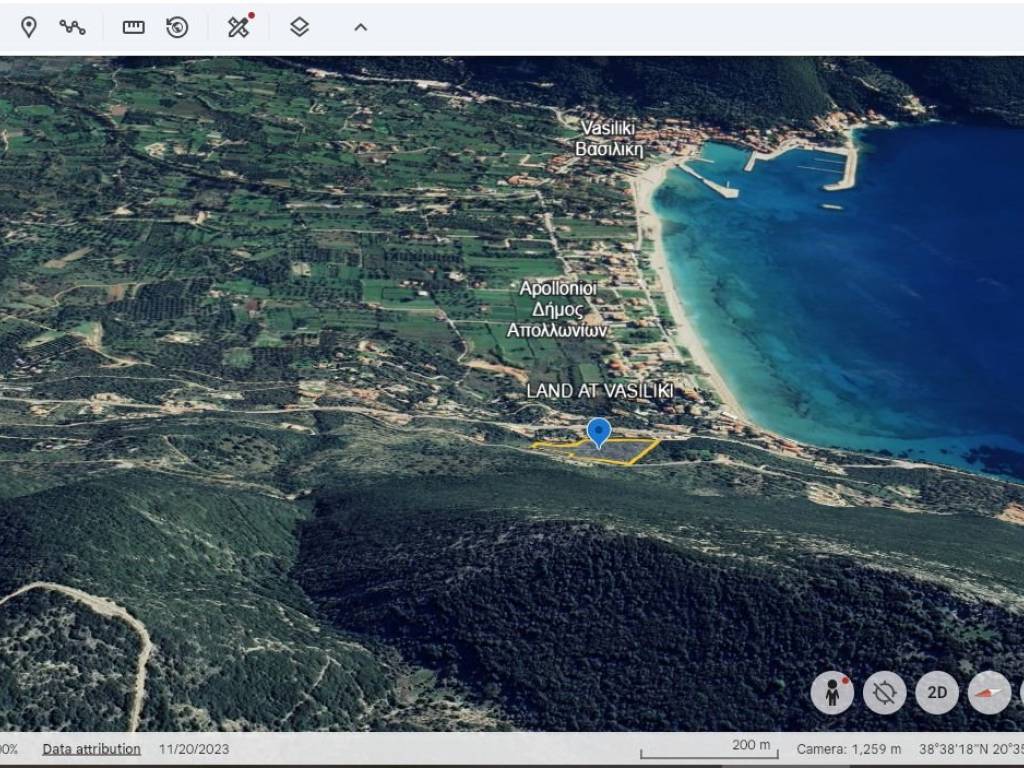Select the Draw path or polygon tool
Screen dimensions: 1024x768
72,27
